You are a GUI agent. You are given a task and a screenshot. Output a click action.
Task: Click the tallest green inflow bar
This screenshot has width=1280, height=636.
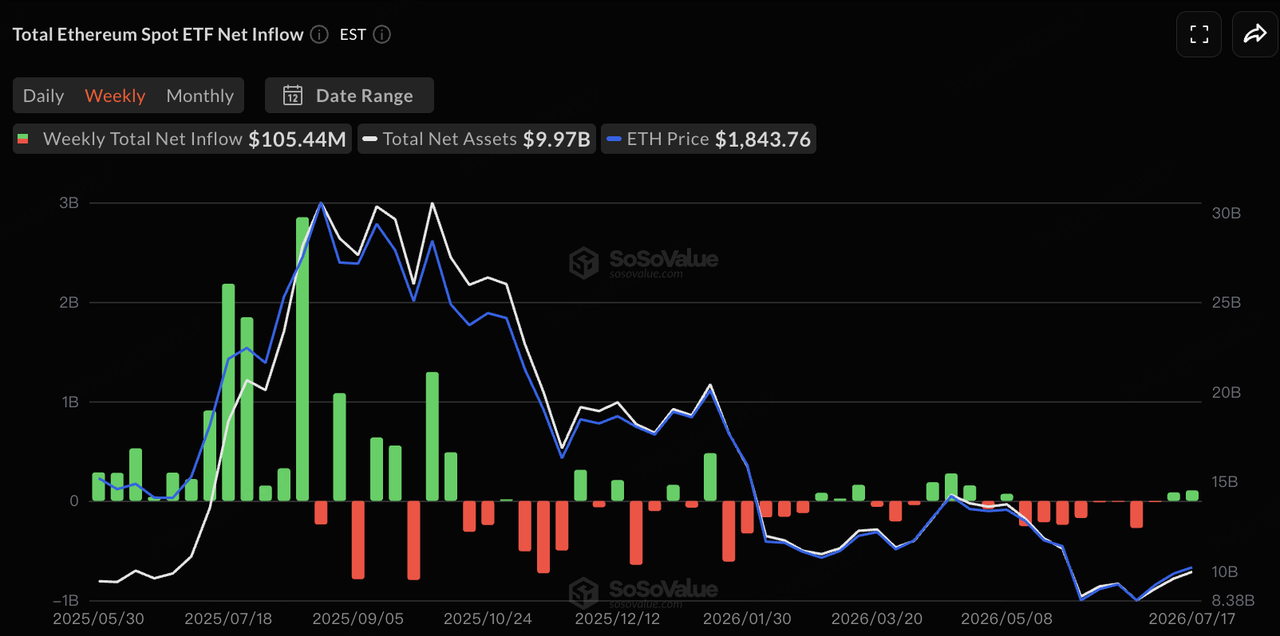tap(302, 359)
